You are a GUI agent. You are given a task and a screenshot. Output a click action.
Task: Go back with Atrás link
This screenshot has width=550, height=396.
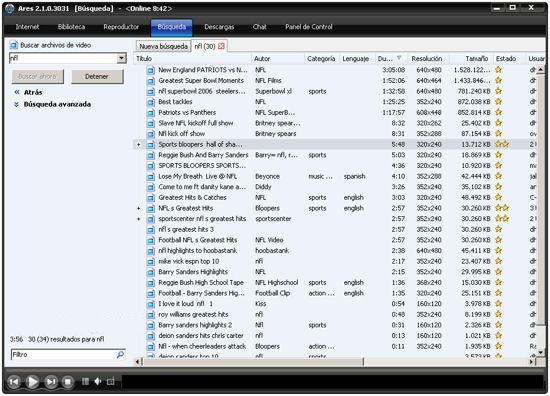pos(28,92)
